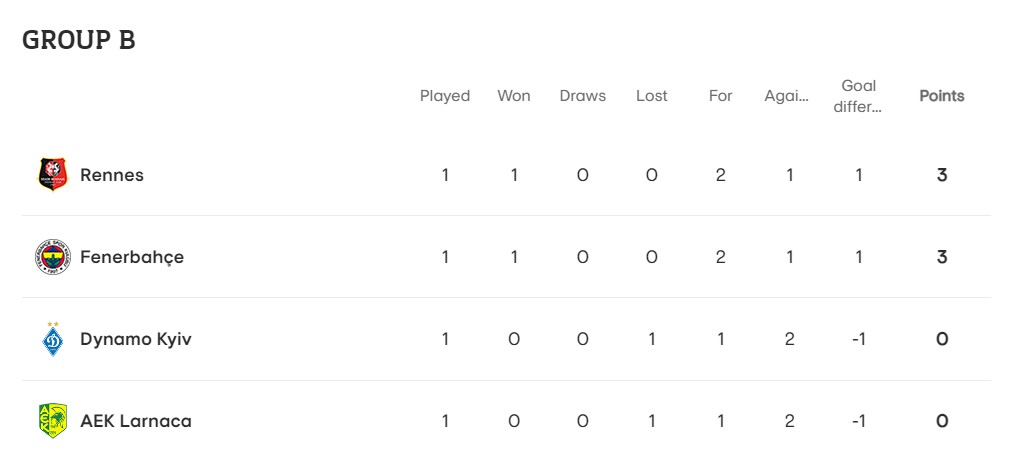Click the Fenerbahçe club crest icon
Image resolution: width=1014 pixels, height=452 pixels.
52,257
